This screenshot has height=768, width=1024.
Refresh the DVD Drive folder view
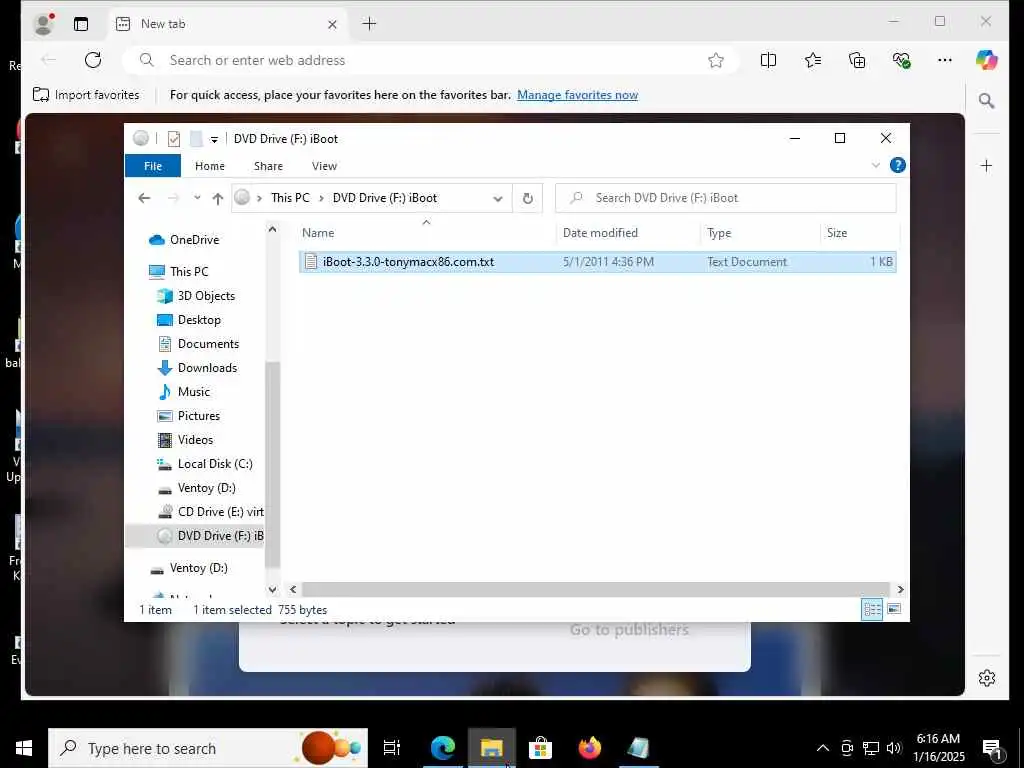528,199
